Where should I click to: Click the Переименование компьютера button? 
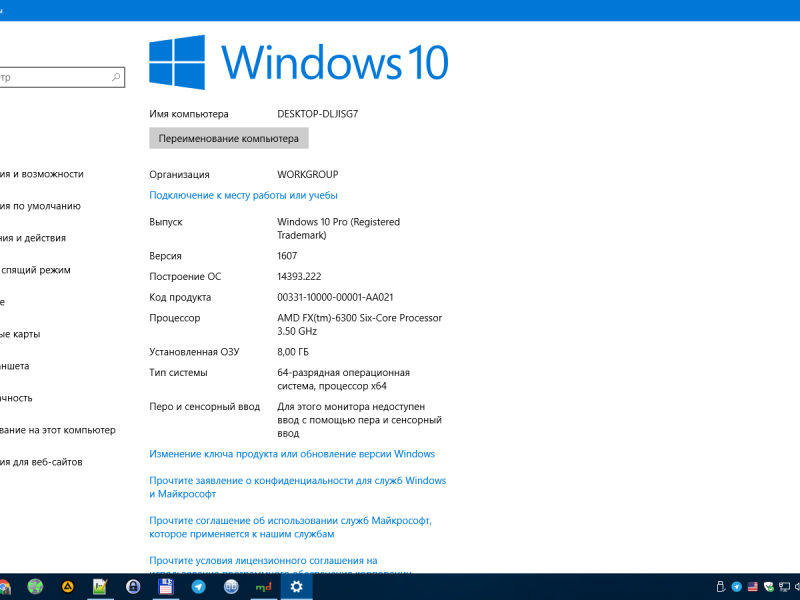229,138
